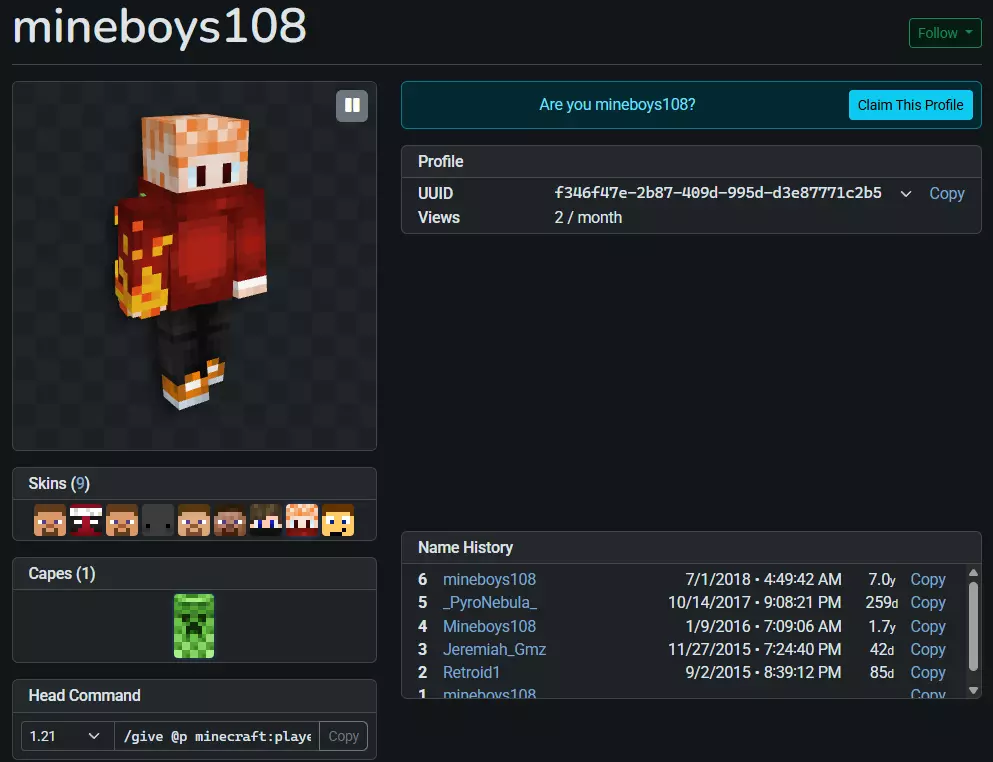Click Claim This Profile button
993x762 pixels.
(x=910, y=105)
